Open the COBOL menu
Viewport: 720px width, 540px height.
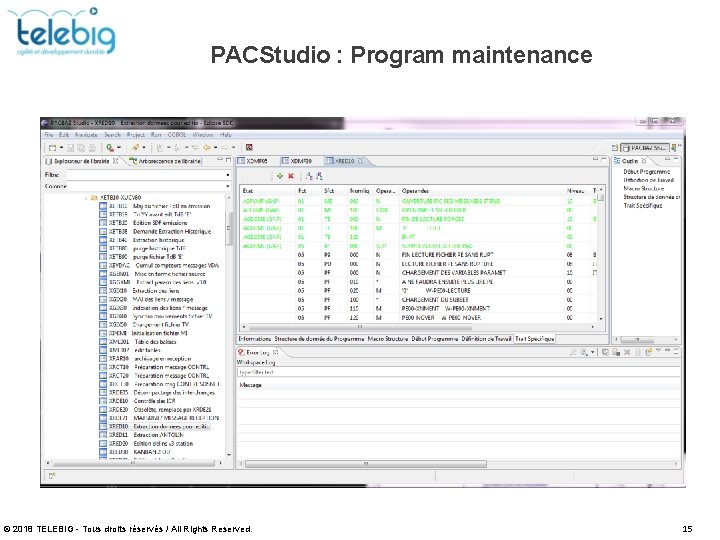tap(177, 135)
